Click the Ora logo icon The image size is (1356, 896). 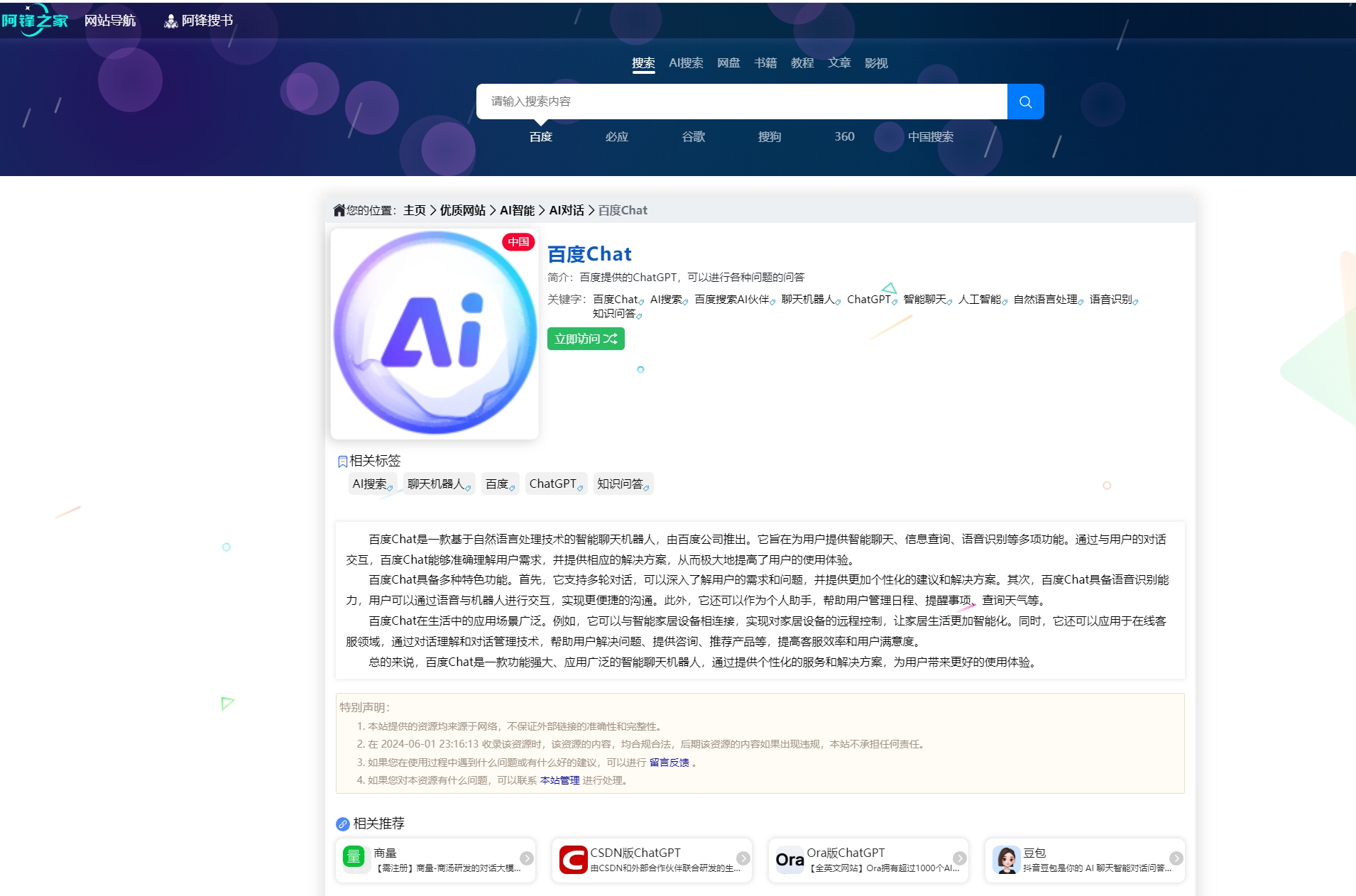pyautogui.click(x=789, y=860)
